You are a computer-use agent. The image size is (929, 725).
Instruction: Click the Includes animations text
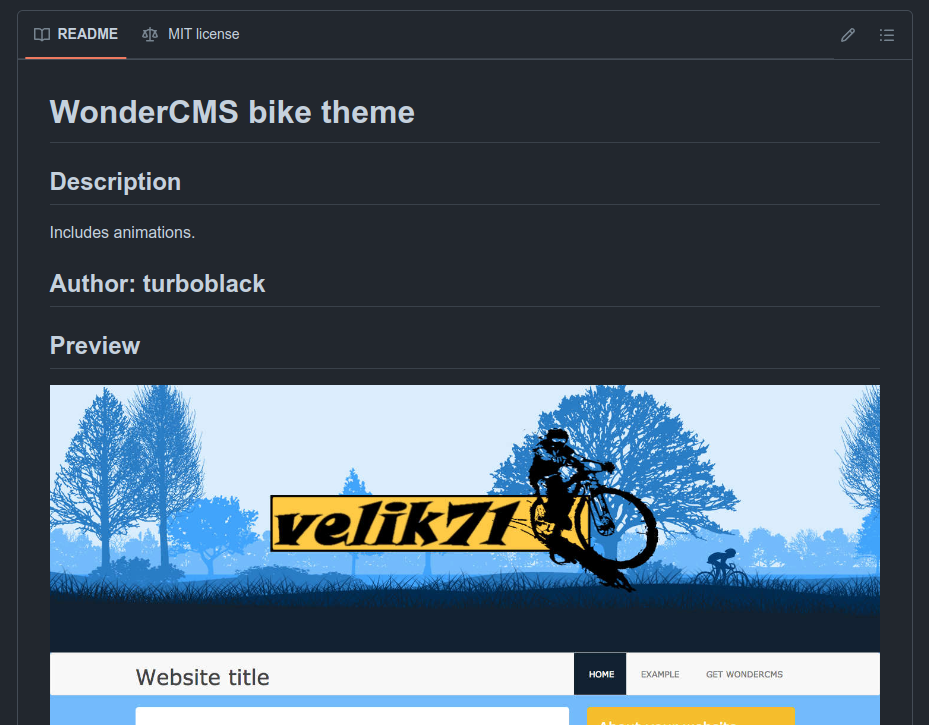pyautogui.click(x=122, y=232)
